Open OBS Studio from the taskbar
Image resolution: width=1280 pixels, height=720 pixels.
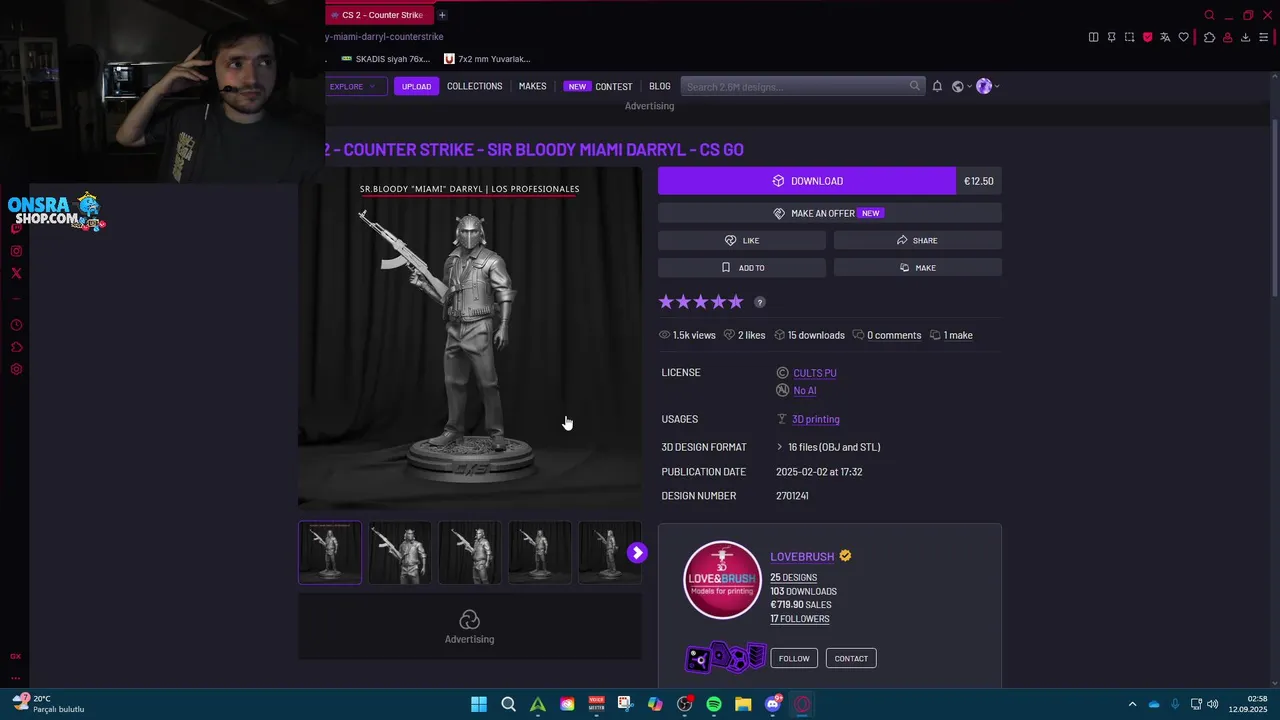pos(685,704)
